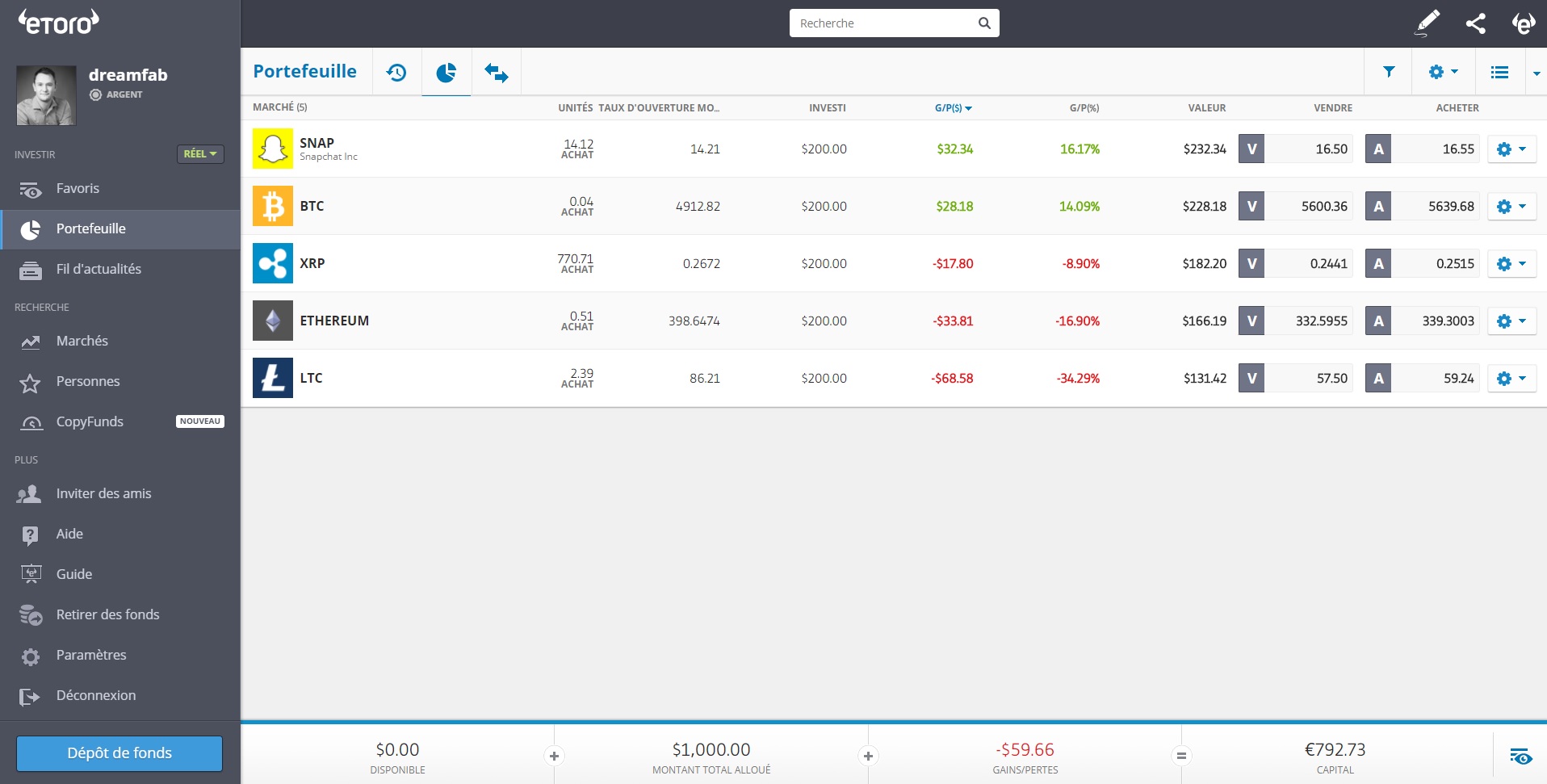Click the trade arrows icon in toolbar
Screen dimensions: 1547x784
pos(497,73)
